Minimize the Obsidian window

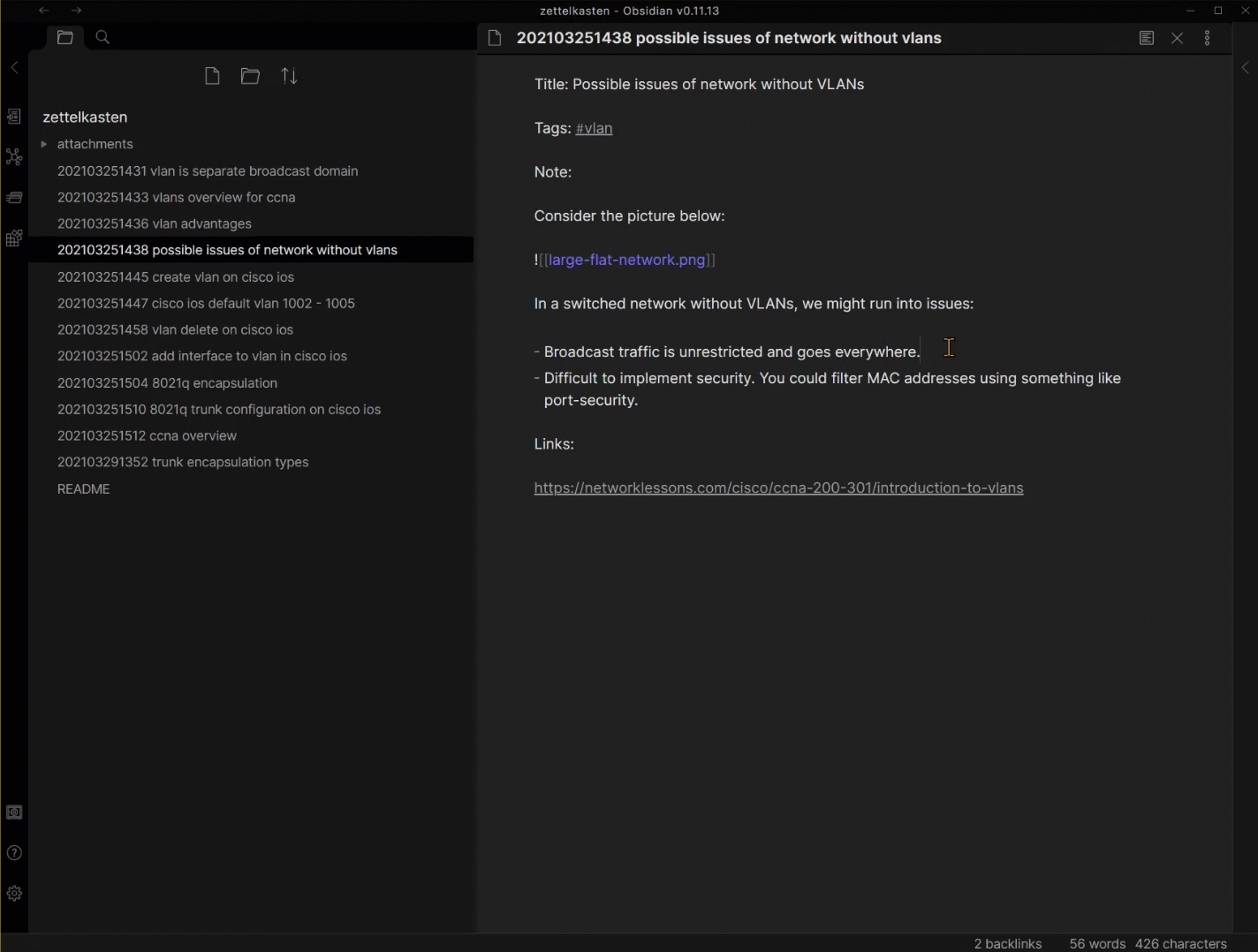(1191, 11)
